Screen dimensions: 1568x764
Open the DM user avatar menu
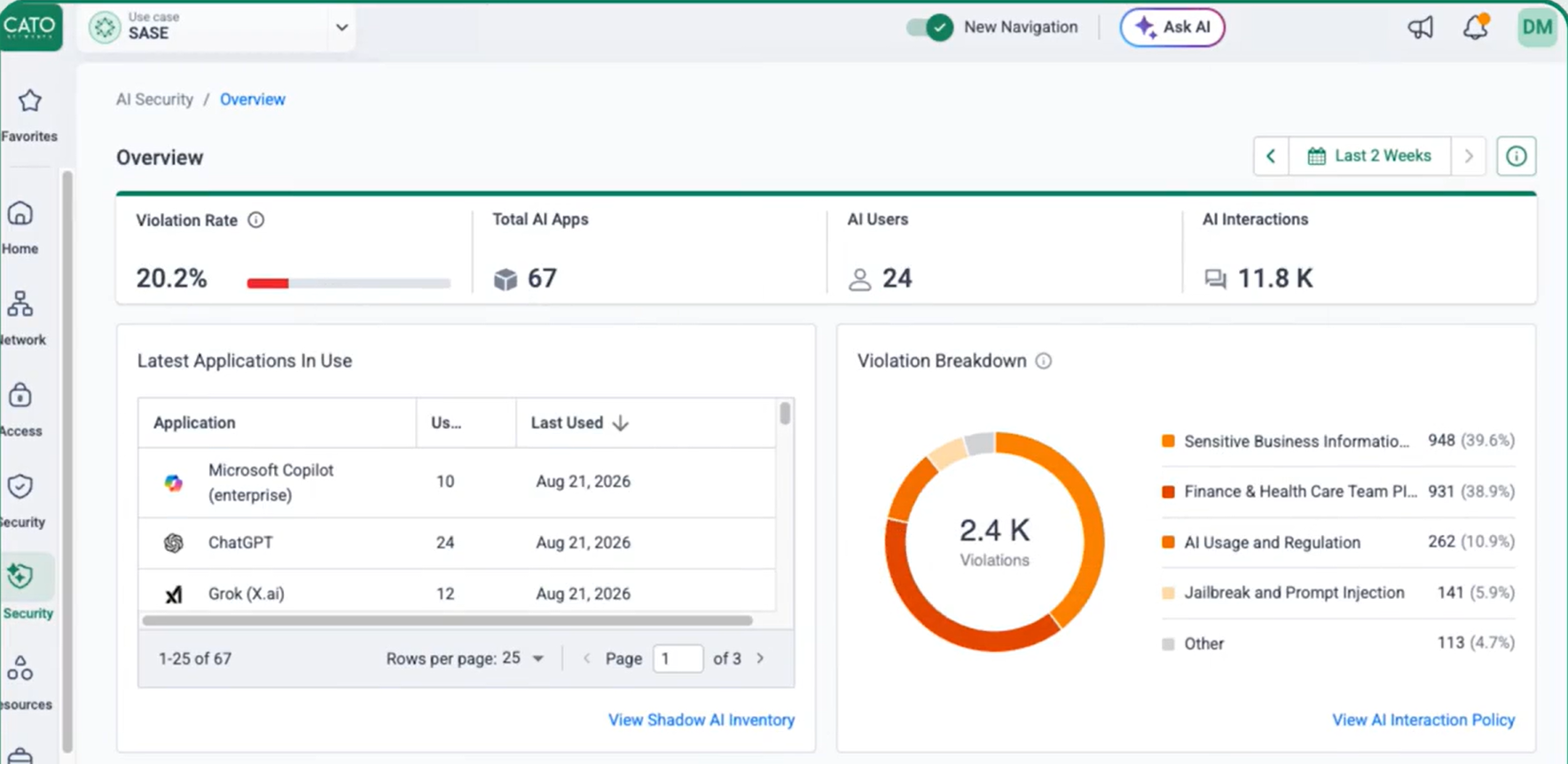(1537, 28)
